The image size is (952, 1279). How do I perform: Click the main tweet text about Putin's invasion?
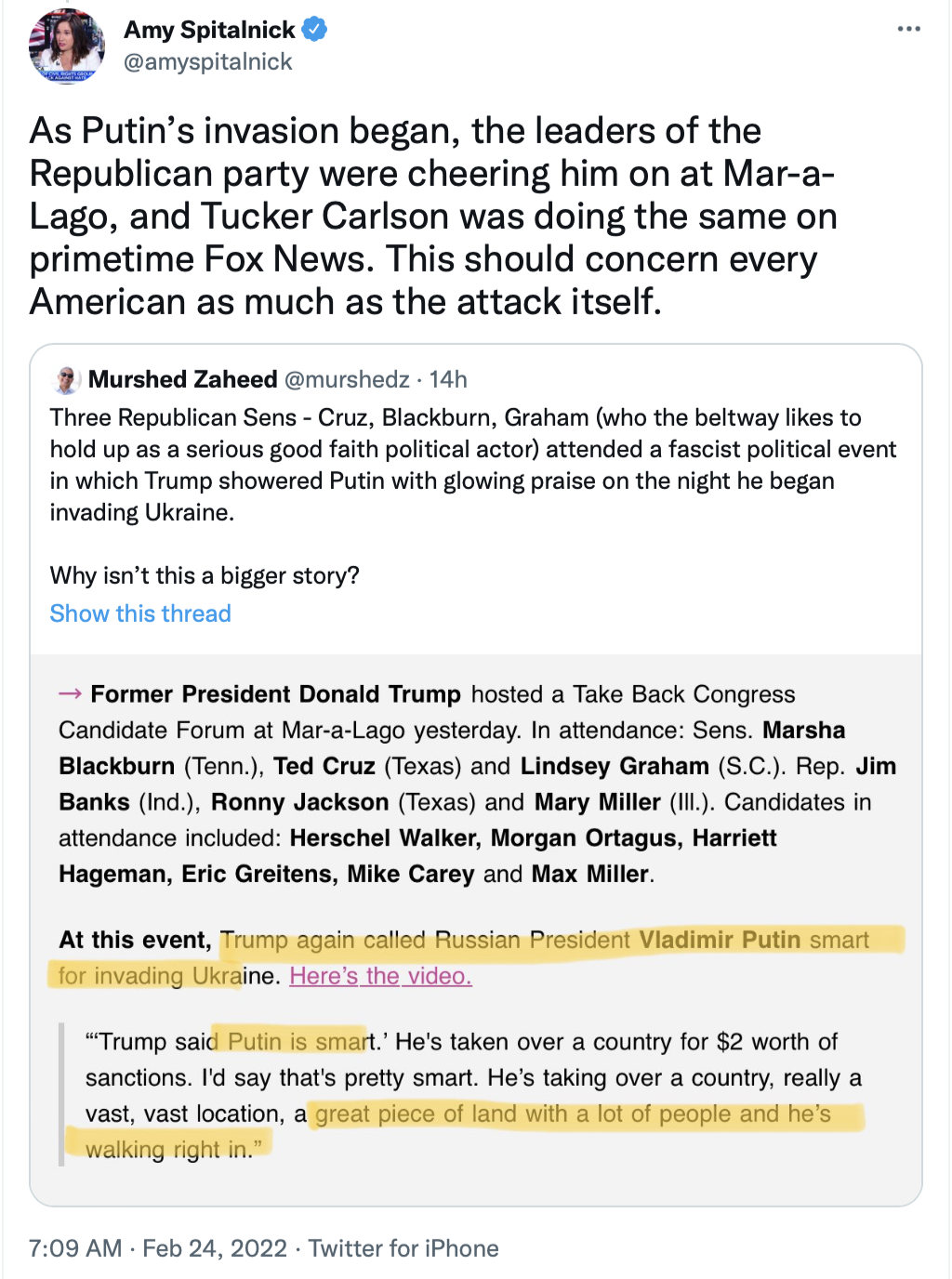click(433, 216)
